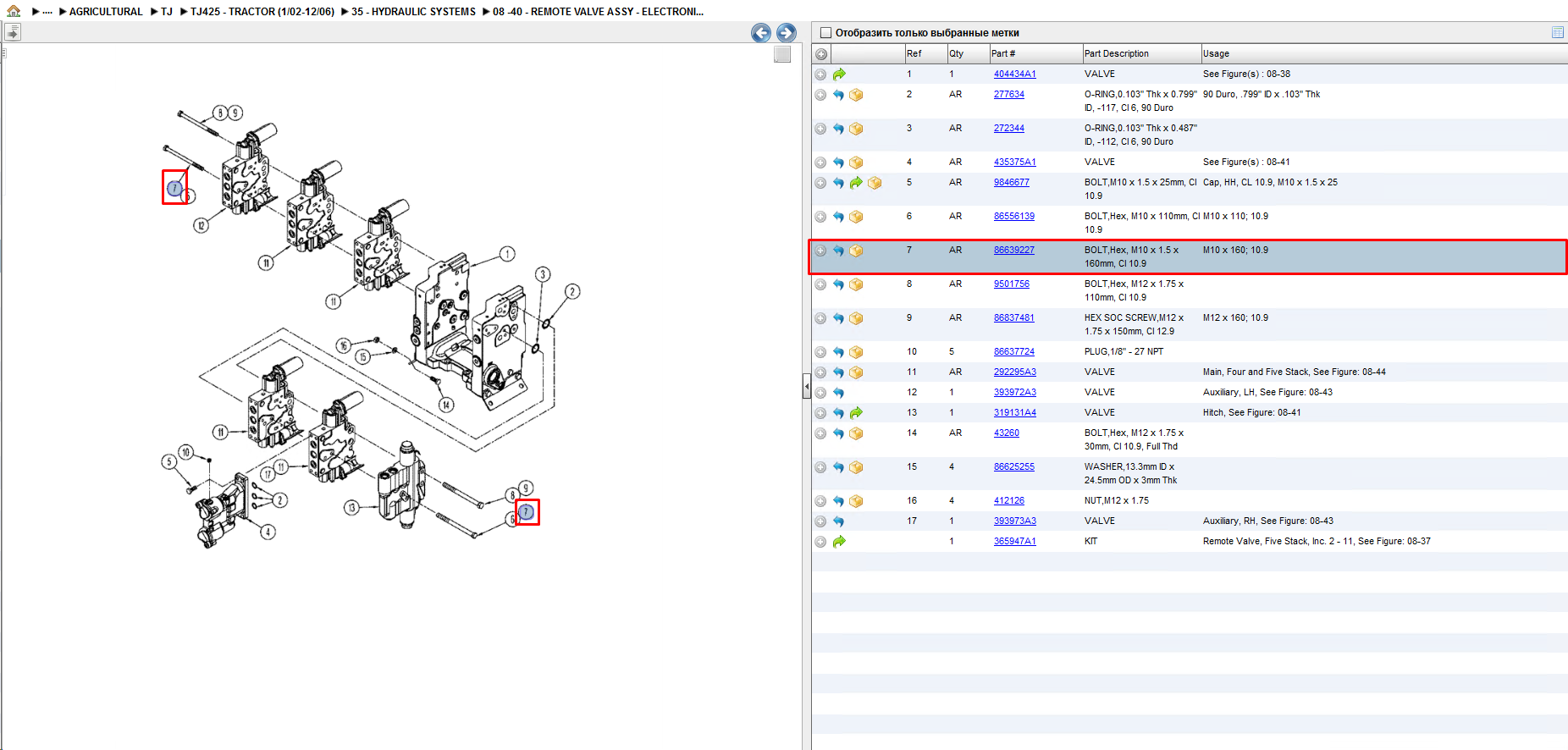
Task: Select callout 3 in the diagram
Action: [x=543, y=274]
